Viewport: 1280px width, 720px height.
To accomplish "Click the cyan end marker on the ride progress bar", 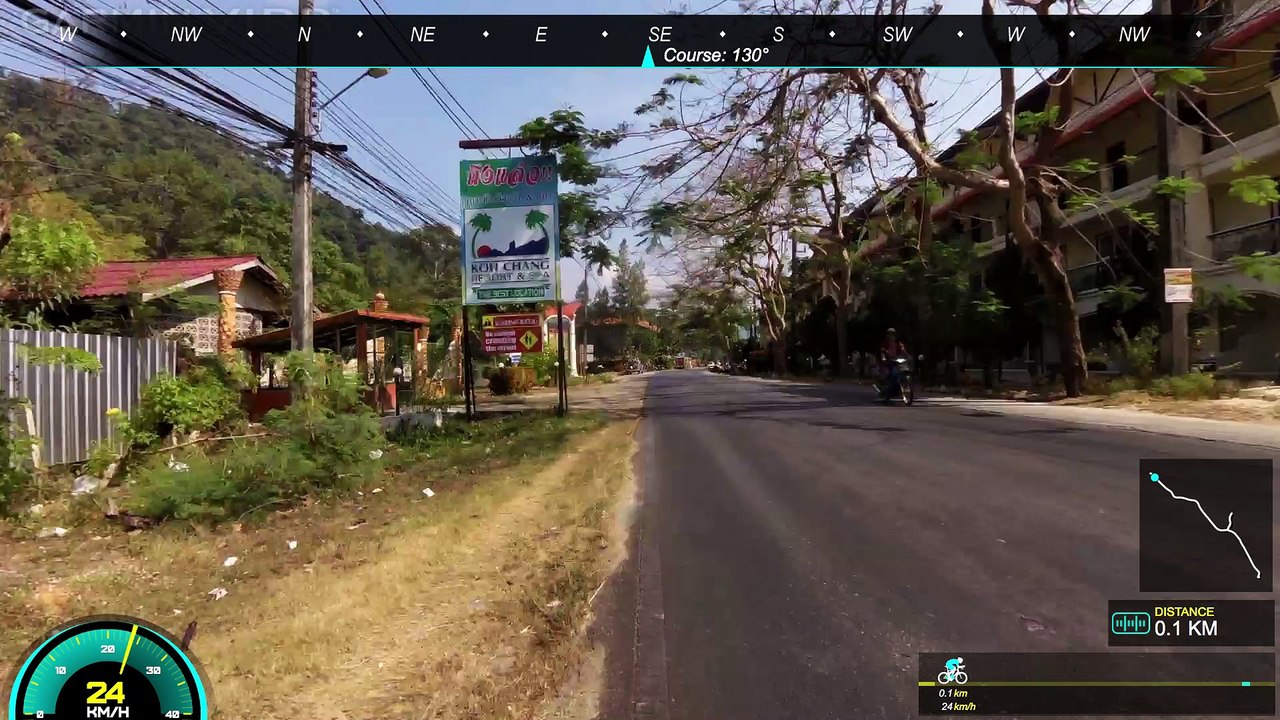I will click(x=1246, y=684).
